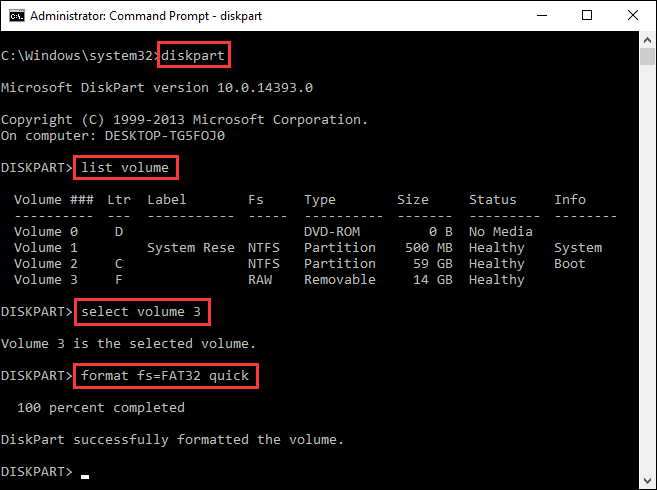657x490 pixels.
Task: Click the Status column header
Action: (x=492, y=200)
